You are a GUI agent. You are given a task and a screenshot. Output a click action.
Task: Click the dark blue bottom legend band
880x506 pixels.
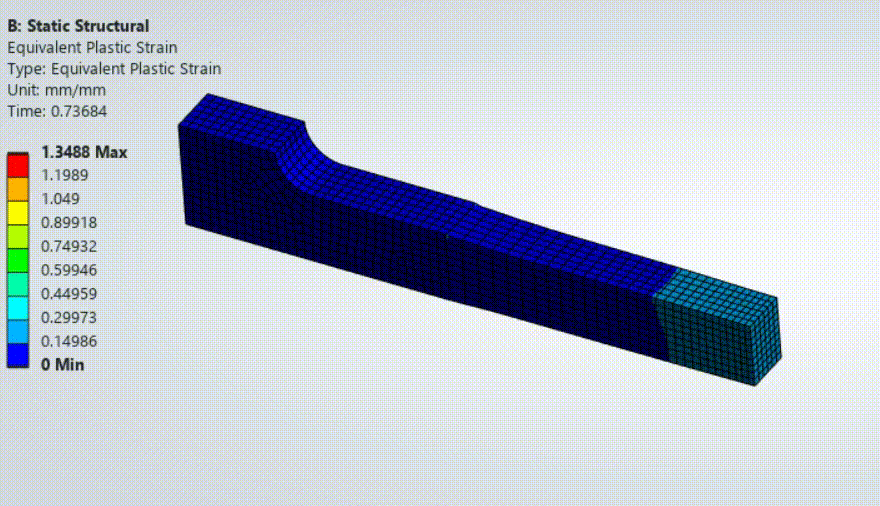[18, 353]
